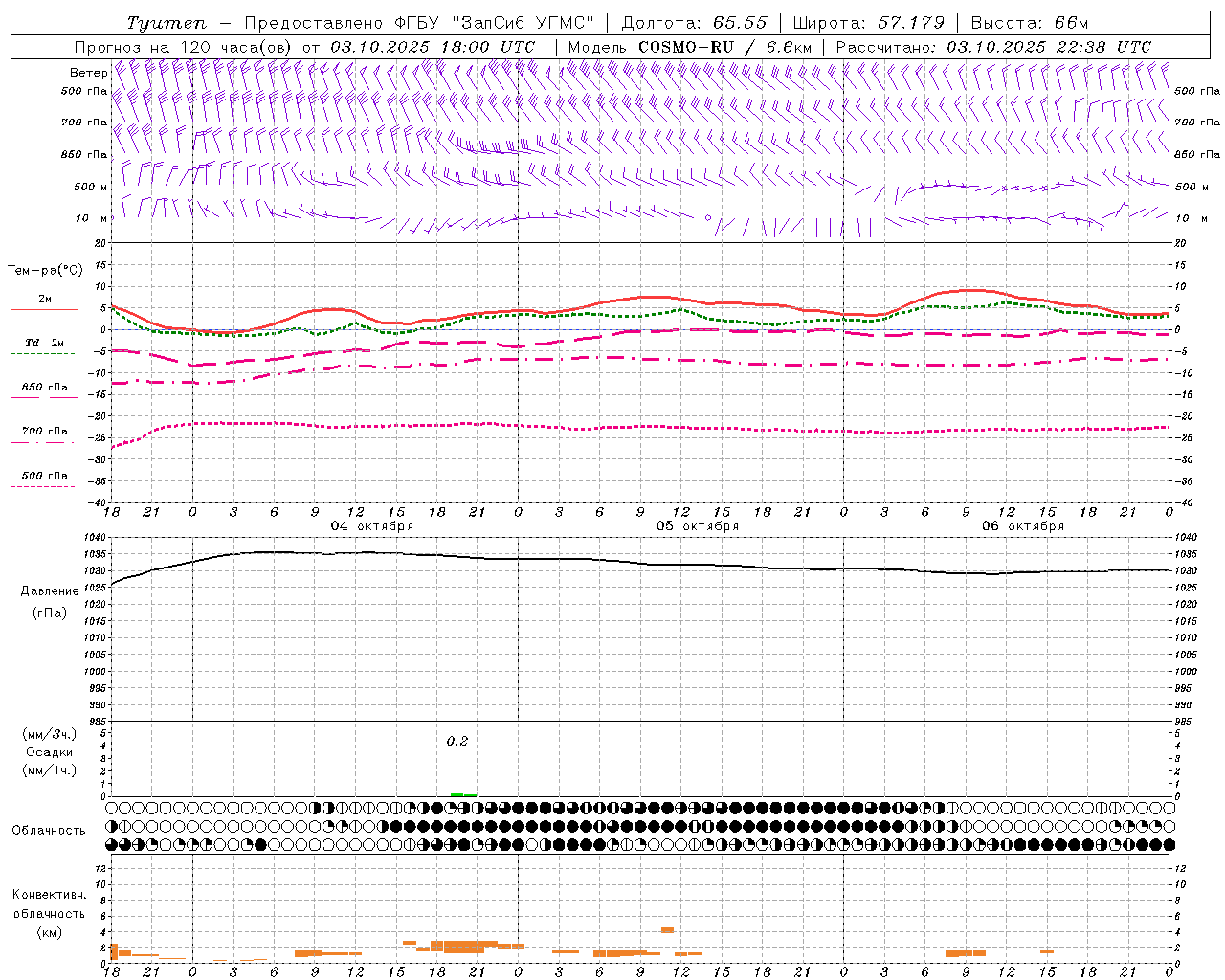The image size is (1225, 980).
Task: Click the red solid 2м legend line
Action: 44,310
